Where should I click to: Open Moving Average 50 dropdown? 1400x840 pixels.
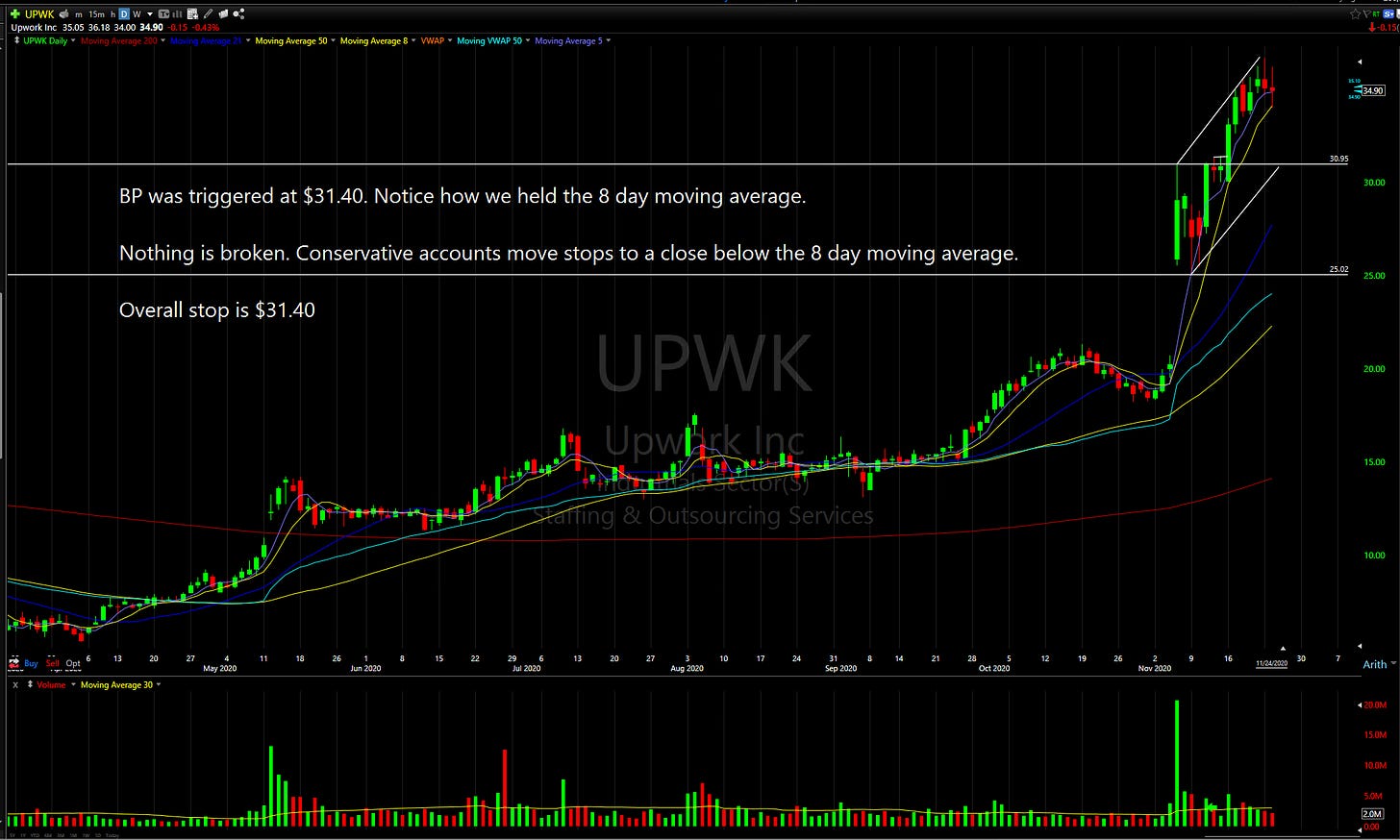click(333, 40)
